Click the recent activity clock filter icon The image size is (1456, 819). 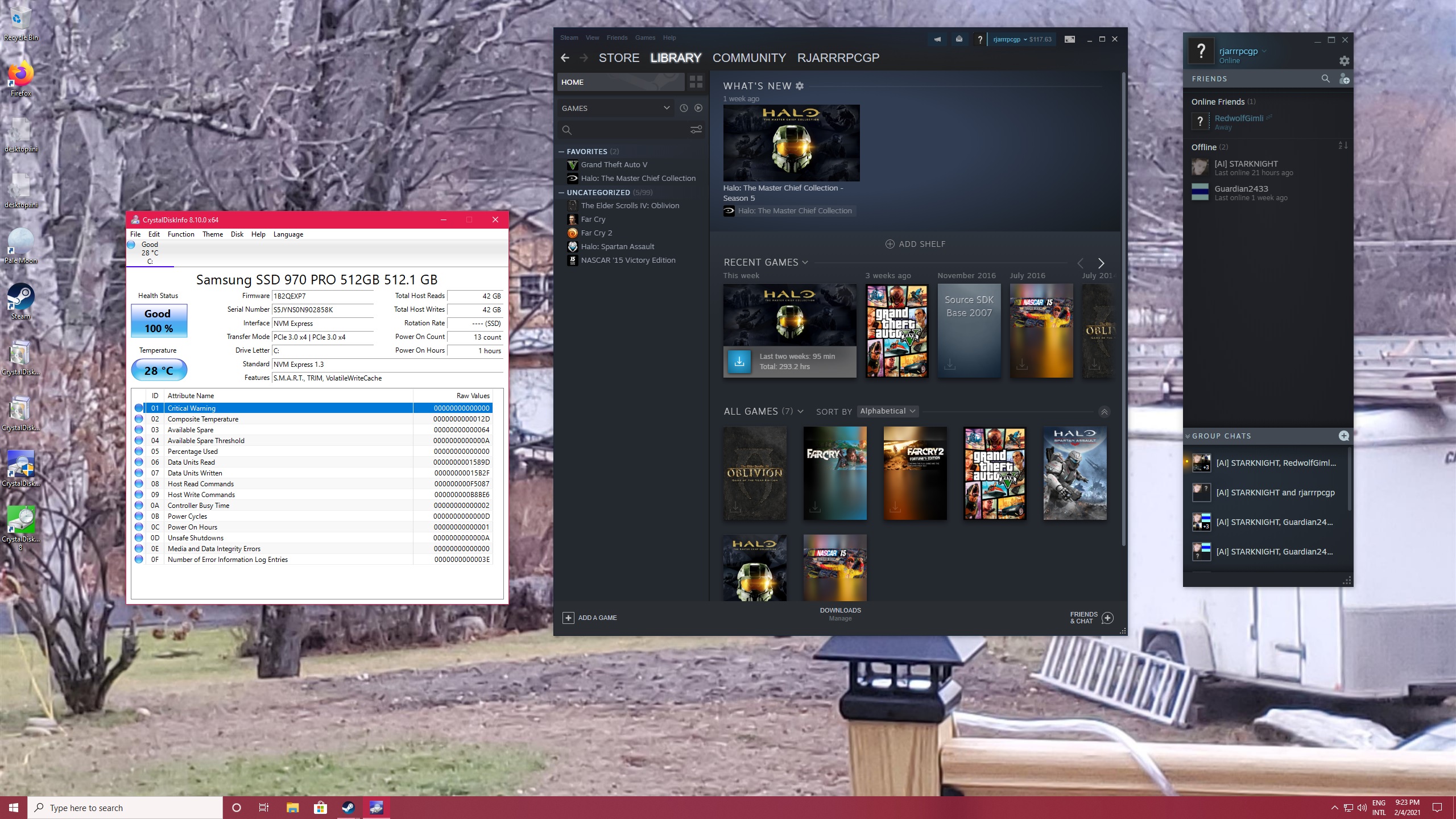click(x=684, y=108)
